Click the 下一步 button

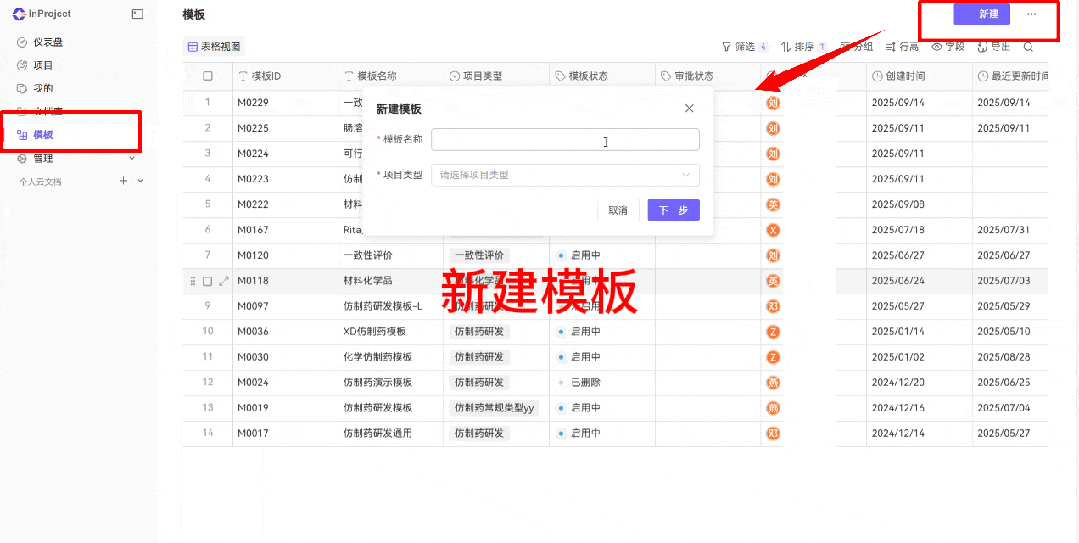[673, 211]
